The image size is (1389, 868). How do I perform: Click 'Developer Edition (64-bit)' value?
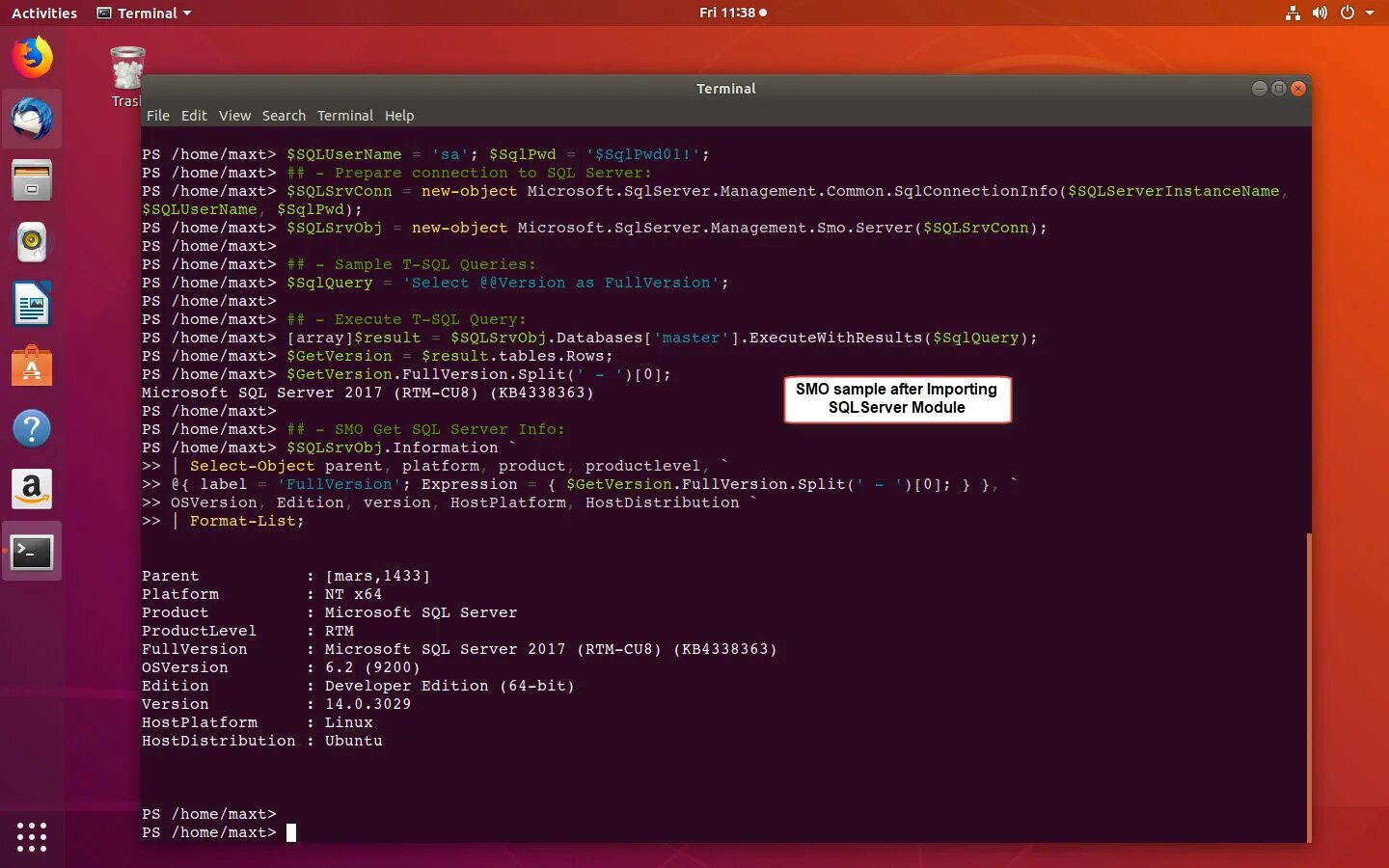pyautogui.click(x=449, y=686)
